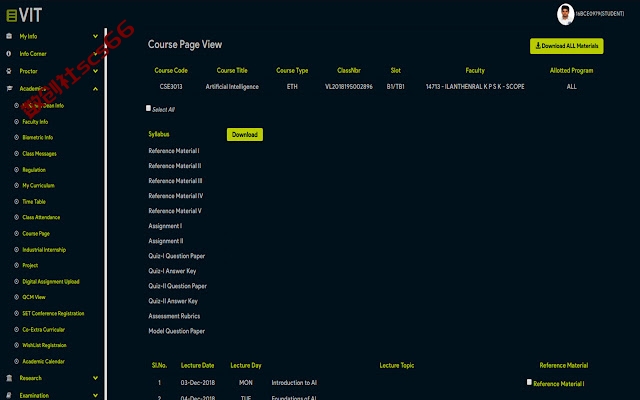
Task: Click the bullet icon beside Industrial Internship
Action: (x=16, y=249)
